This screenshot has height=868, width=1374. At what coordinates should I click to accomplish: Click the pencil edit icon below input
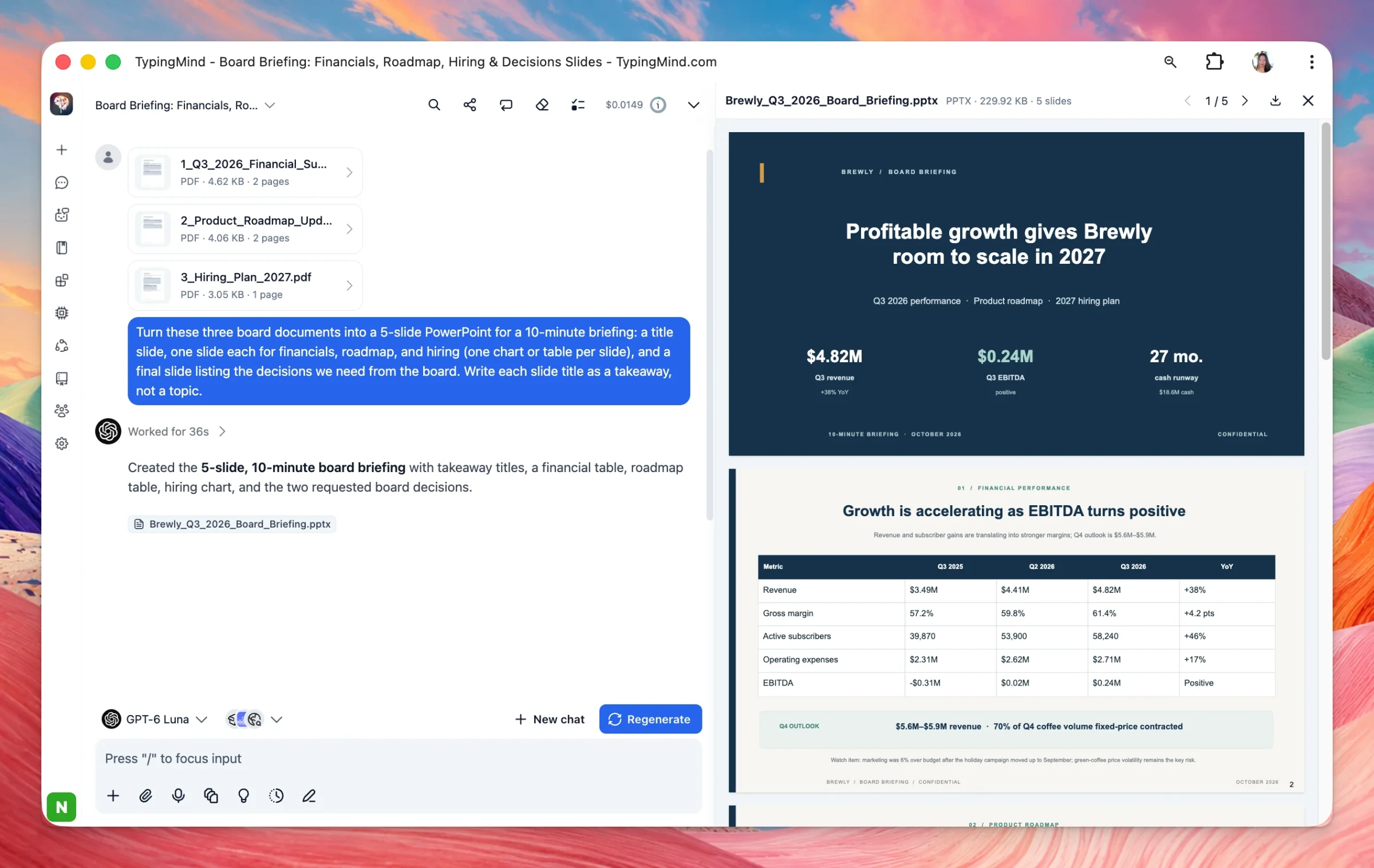pyautogui.click(x=309, y=795)
